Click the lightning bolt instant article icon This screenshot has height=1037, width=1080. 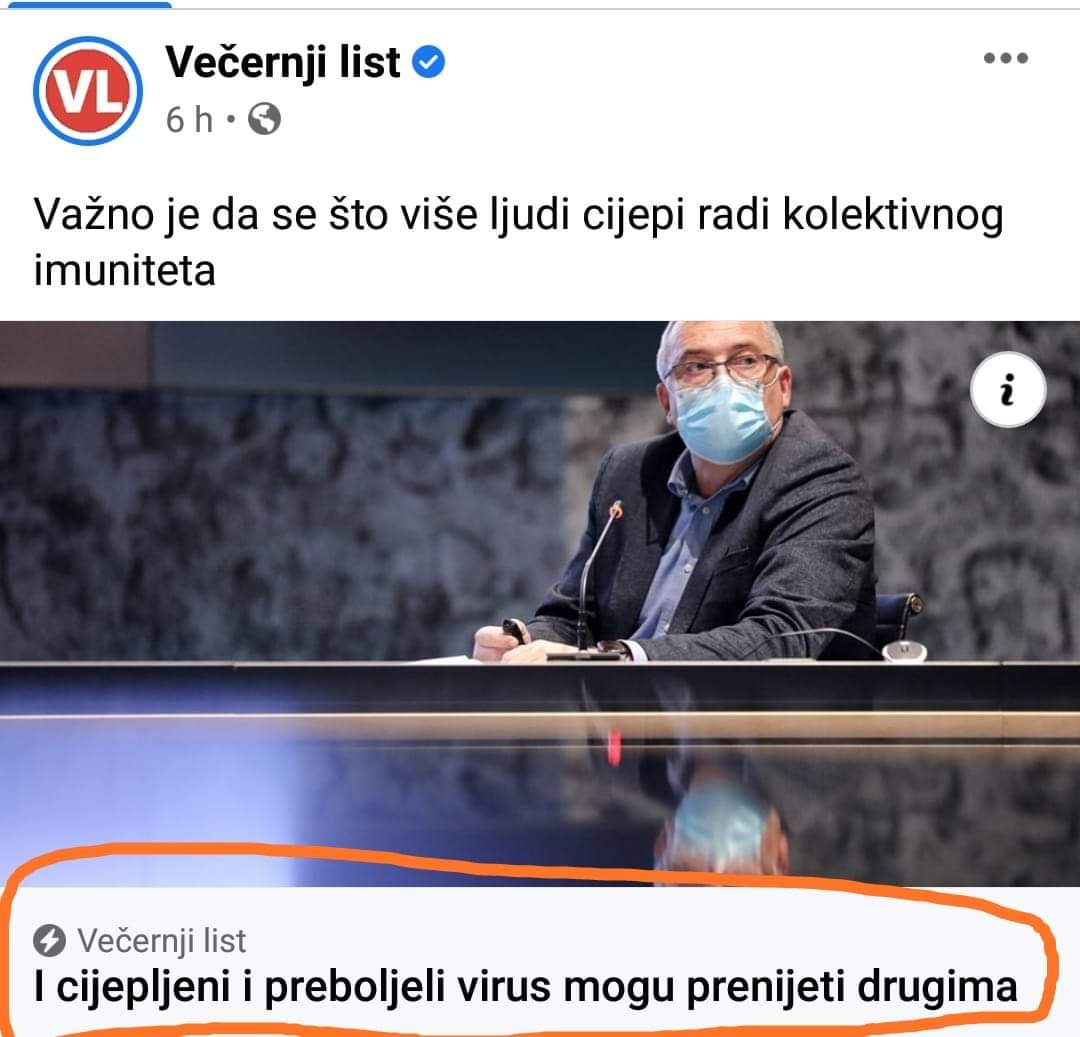(50, 941)
